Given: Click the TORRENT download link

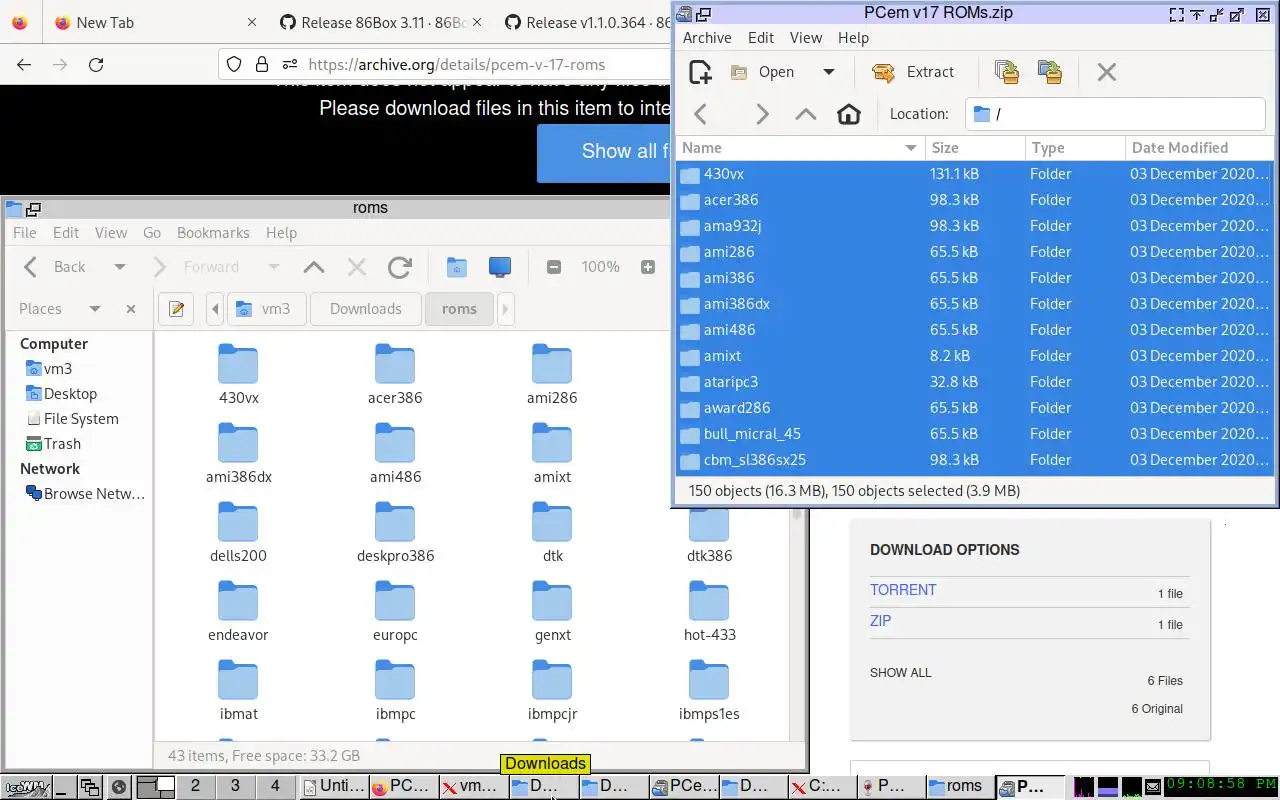Looking at the screenshot, I should (903, 590).
